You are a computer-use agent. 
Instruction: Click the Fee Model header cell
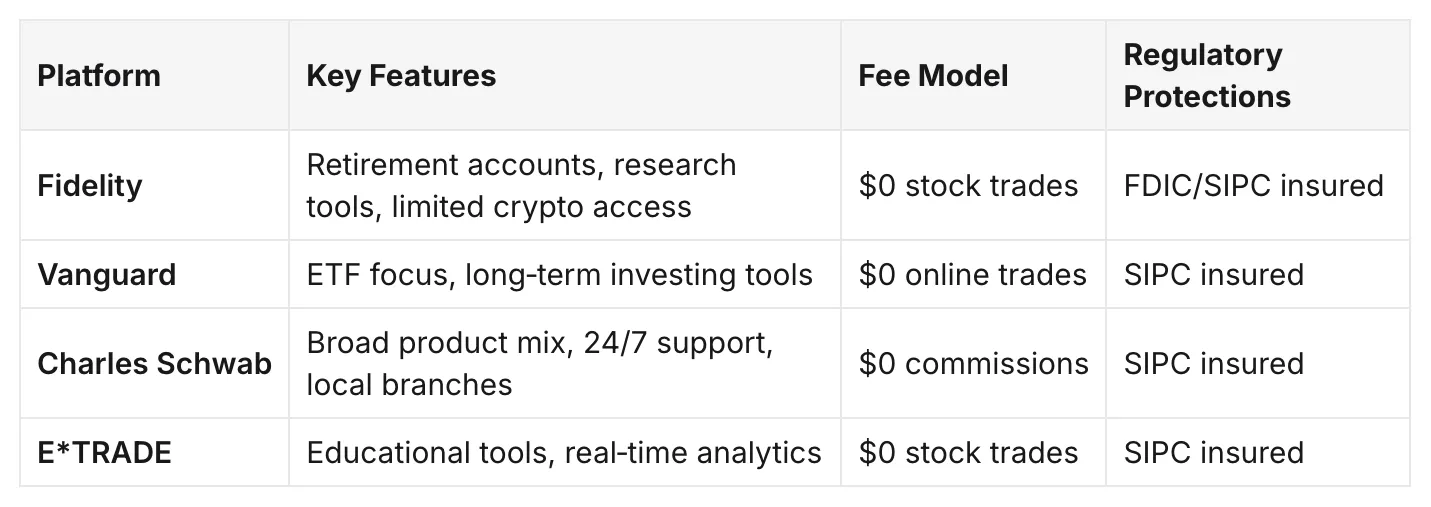(933, 76)
